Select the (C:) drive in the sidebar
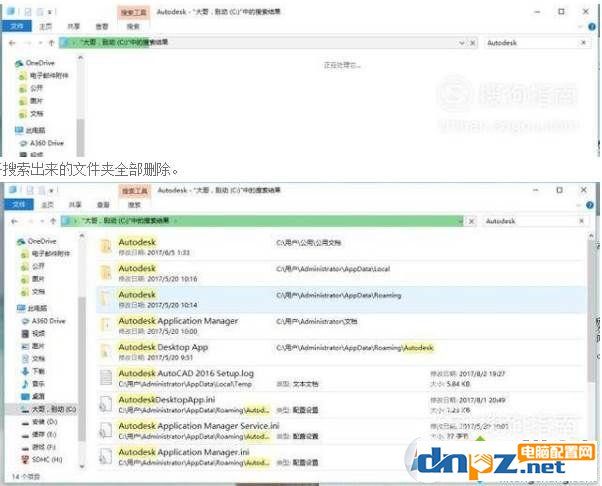 pos(48,409)
